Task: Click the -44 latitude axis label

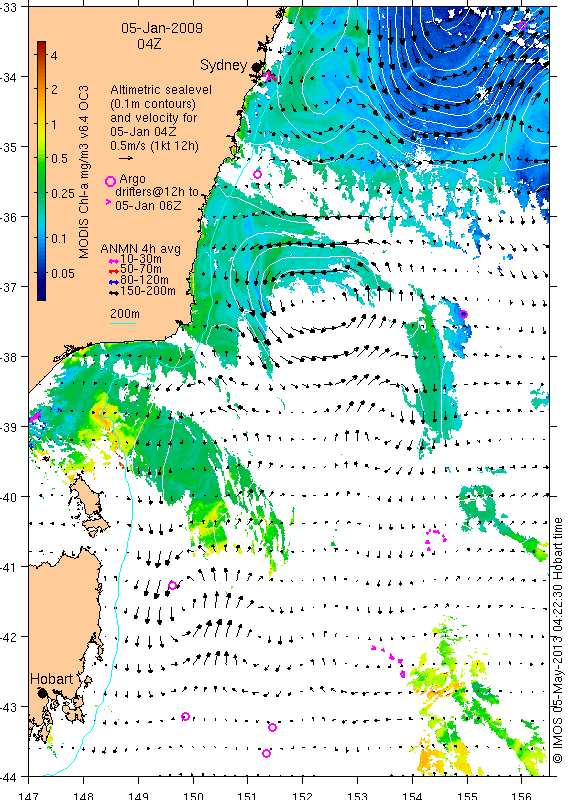Action: [x=8, y=777]
